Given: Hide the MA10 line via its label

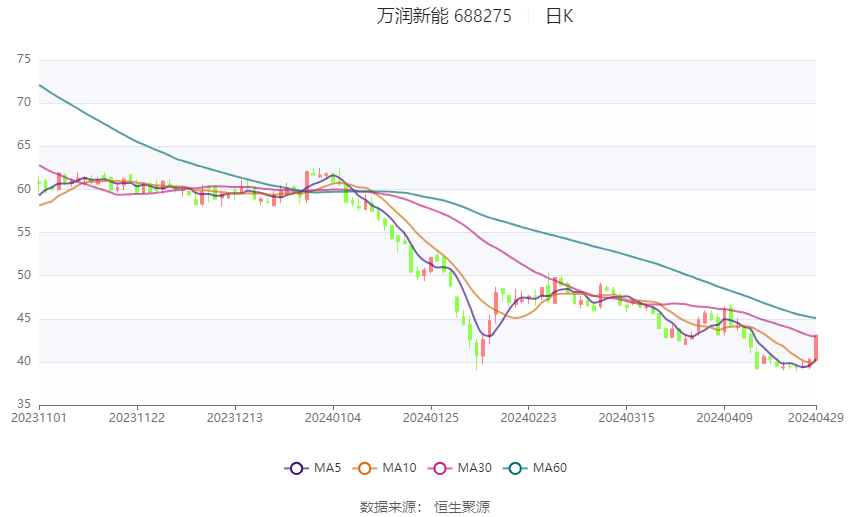Looking at the screenshot, I should click(399, 468).
